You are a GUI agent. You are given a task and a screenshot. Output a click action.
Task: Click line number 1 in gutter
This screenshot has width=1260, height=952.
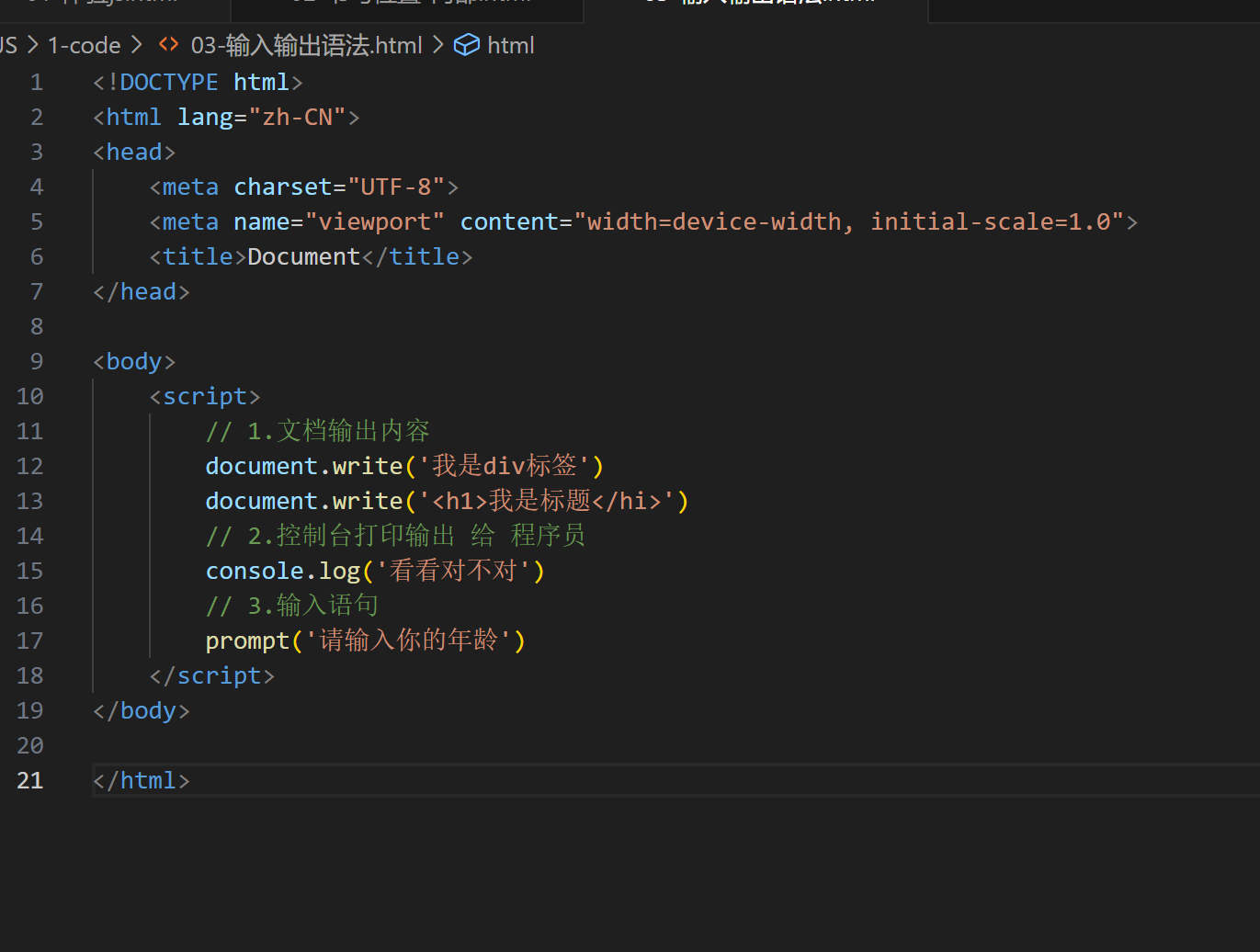pyautogui.click(x=37, y=83)
